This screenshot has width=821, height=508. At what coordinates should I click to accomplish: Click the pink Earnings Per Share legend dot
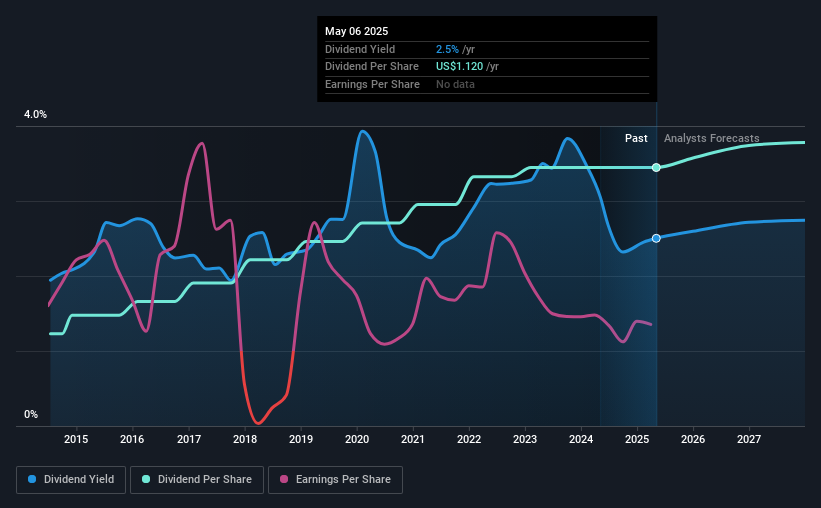[284, 479]
